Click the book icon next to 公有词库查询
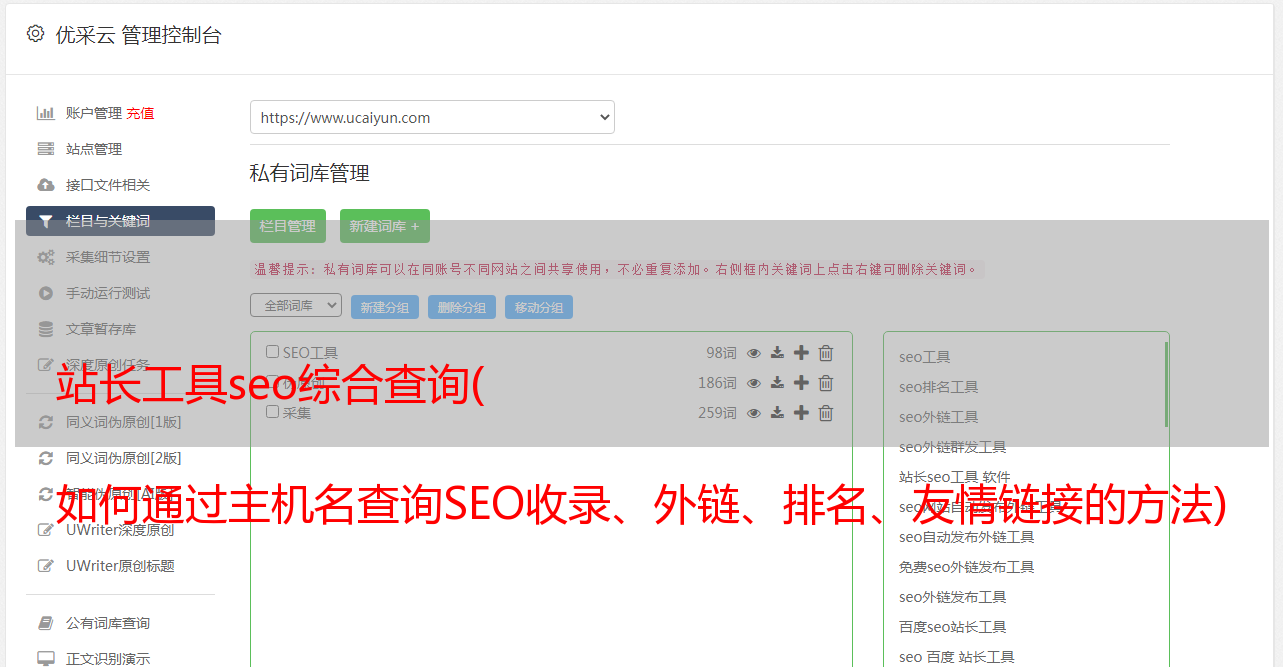This screenshot has height=667, width=1283. (x=45, y=623)
